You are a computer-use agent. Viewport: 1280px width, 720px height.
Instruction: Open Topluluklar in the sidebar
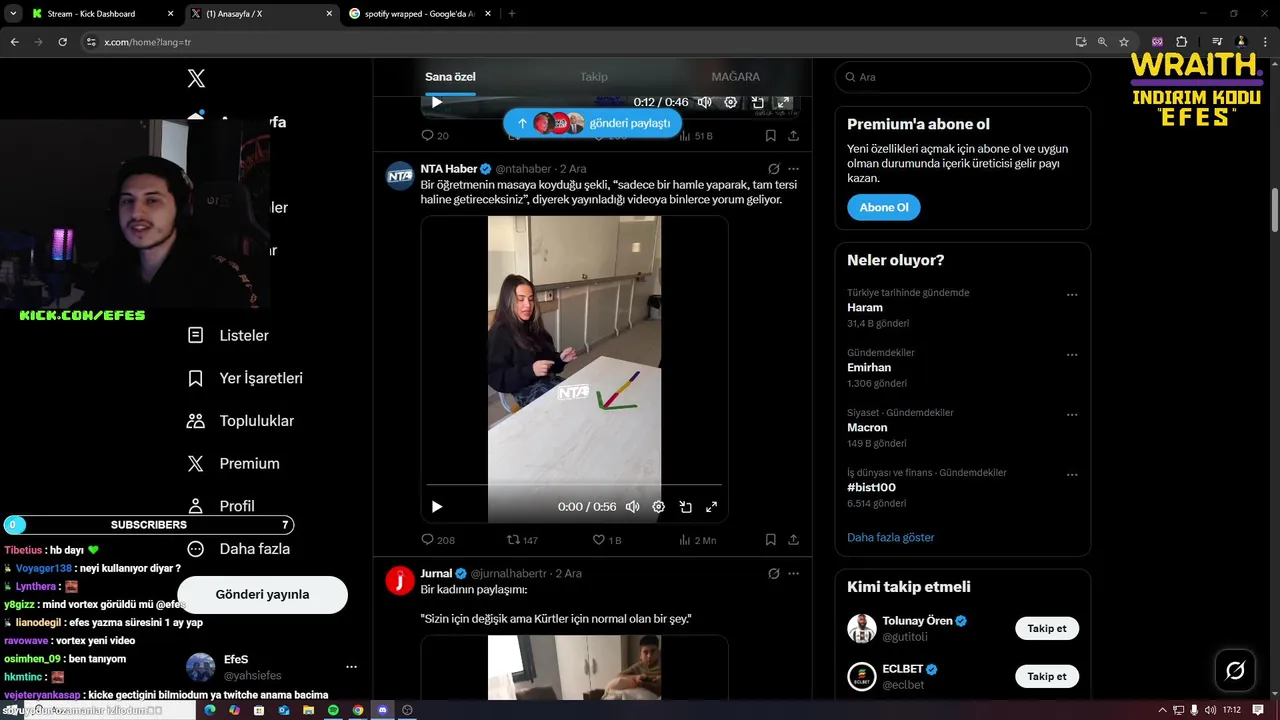pyautogui.click(x=240, y=421)
